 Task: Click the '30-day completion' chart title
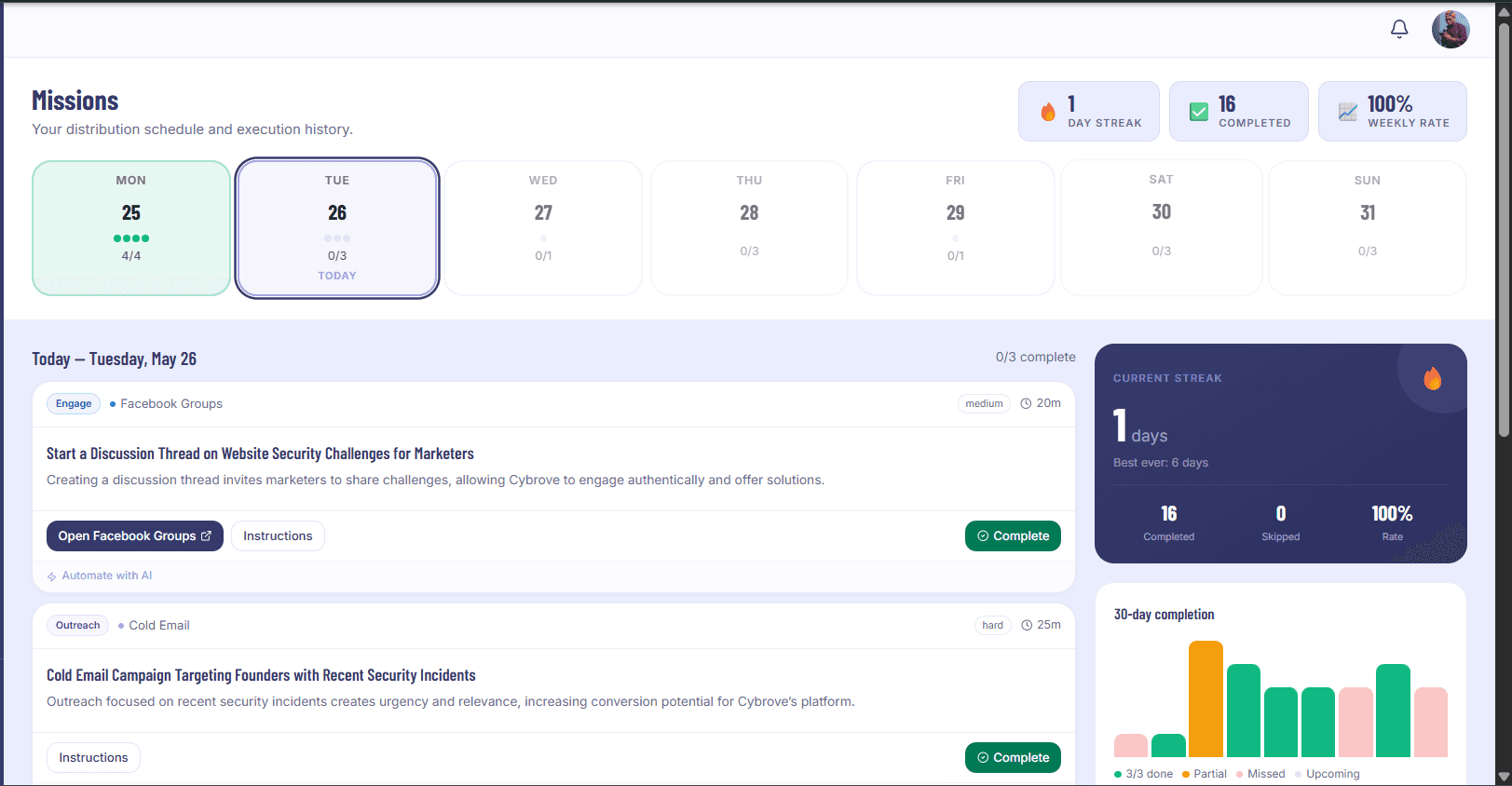coord(1164,615)
